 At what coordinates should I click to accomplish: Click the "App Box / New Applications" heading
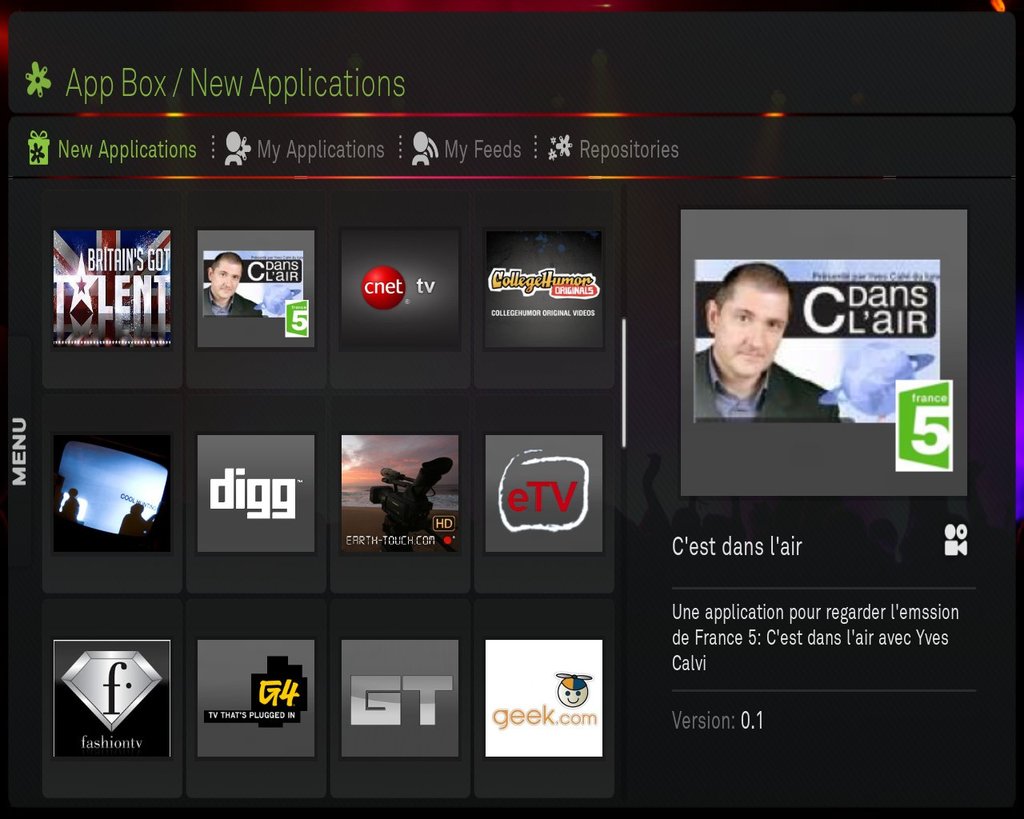coord(235,84)
